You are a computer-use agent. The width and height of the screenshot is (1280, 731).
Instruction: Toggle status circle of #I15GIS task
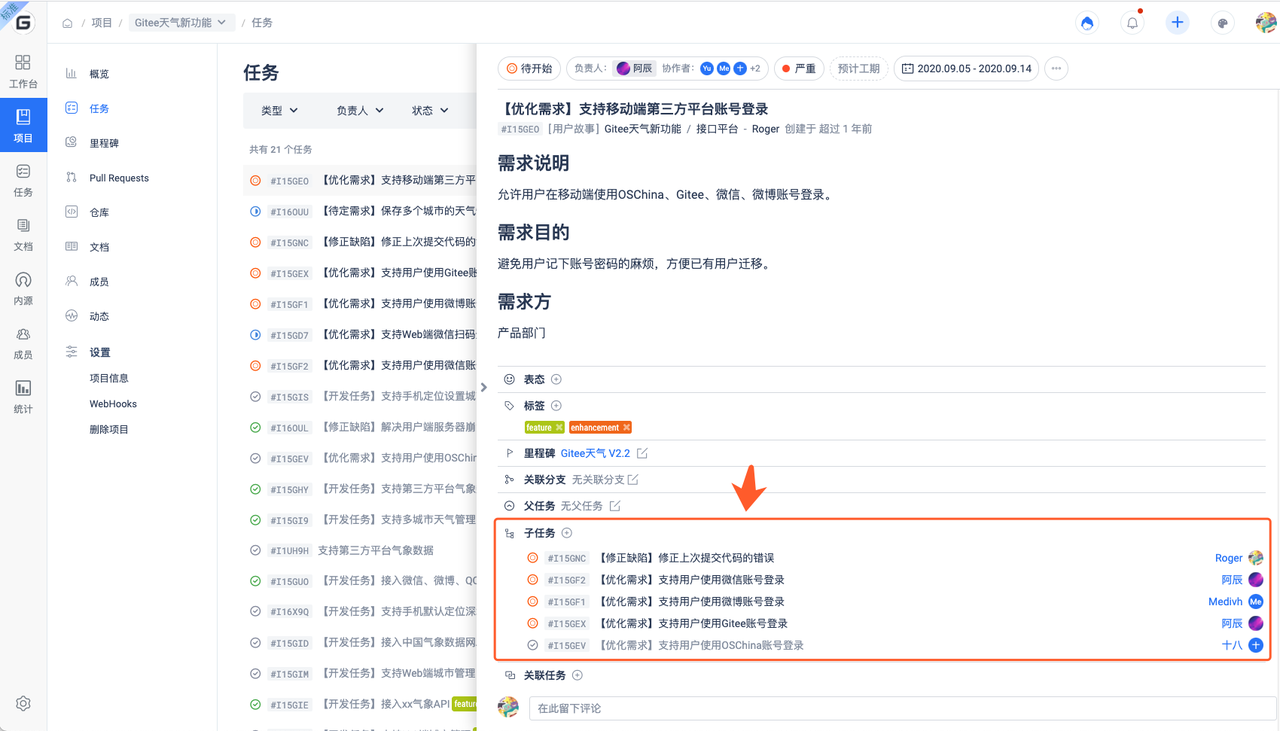(255, 397)
